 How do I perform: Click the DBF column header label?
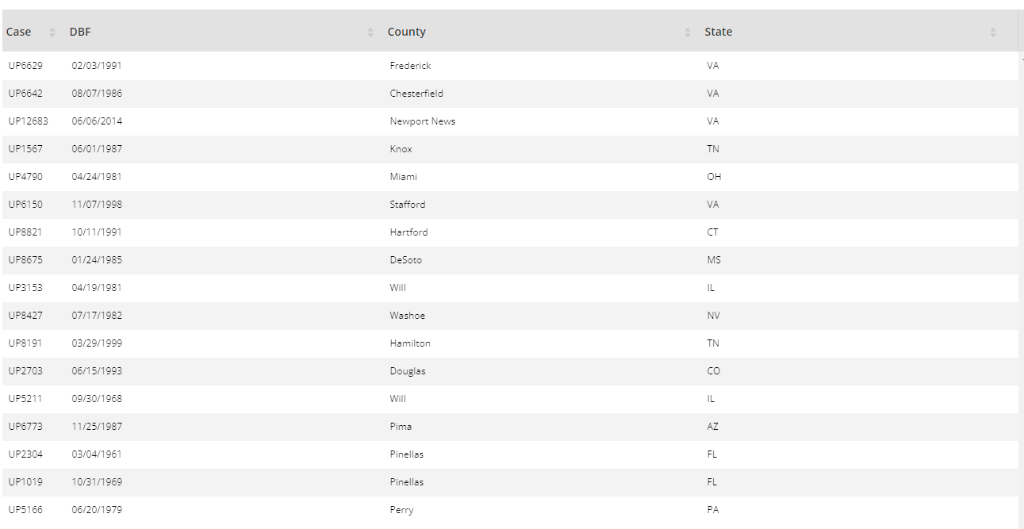coord(80,32)
